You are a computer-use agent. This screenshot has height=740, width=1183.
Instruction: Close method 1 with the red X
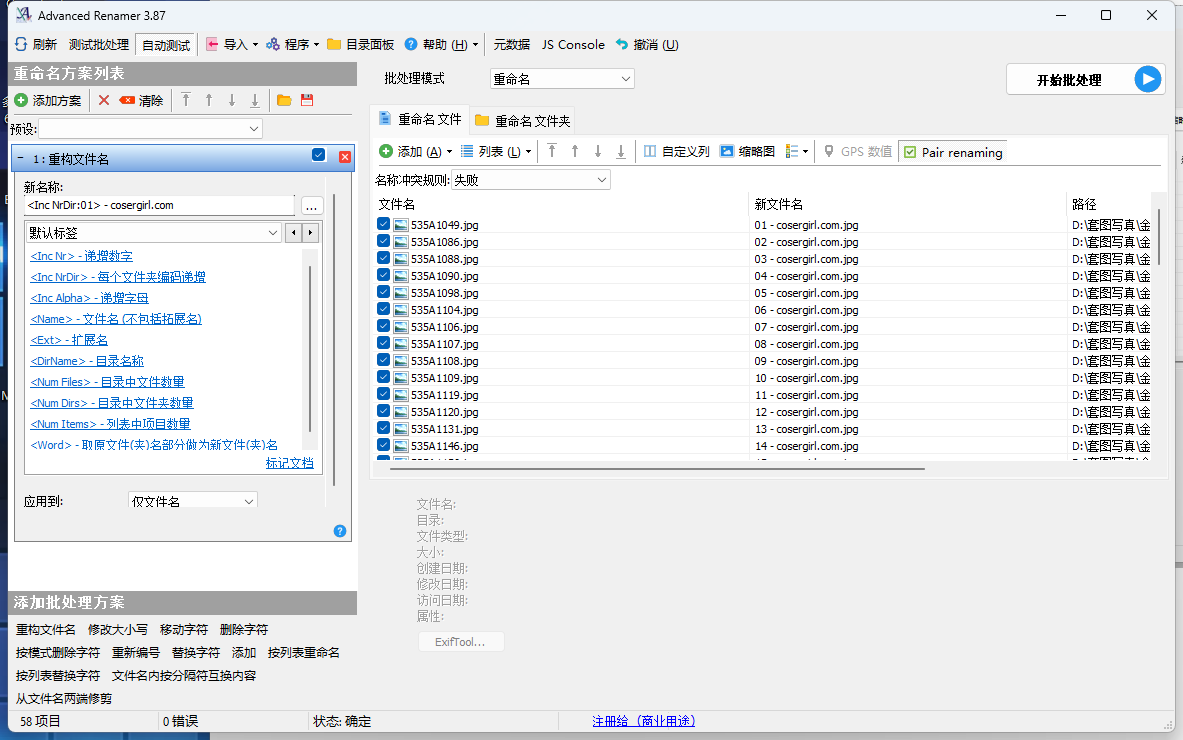(x=345, y=156)
